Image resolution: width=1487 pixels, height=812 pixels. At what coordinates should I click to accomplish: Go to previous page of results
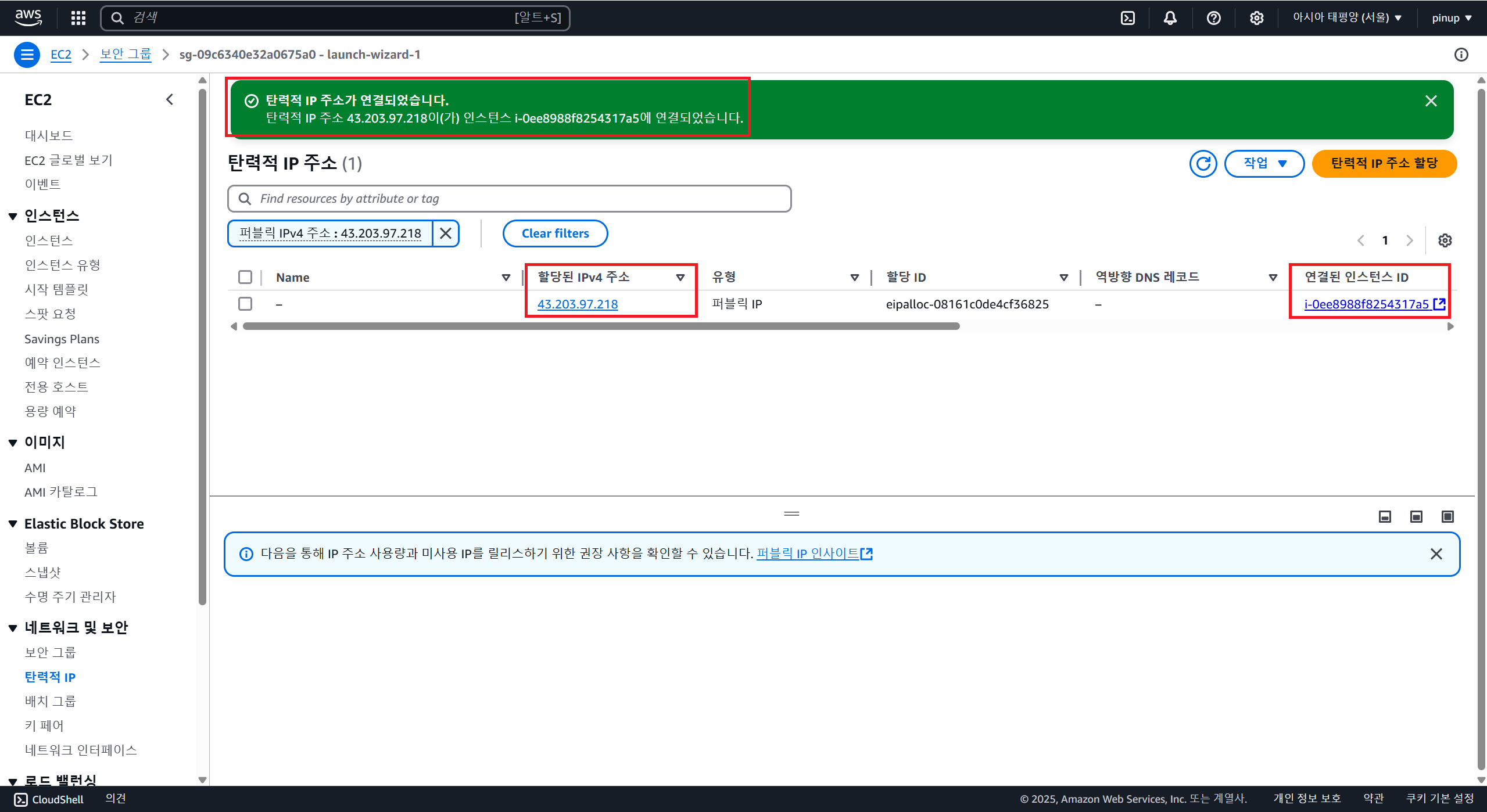click(x=1361, y=240)
